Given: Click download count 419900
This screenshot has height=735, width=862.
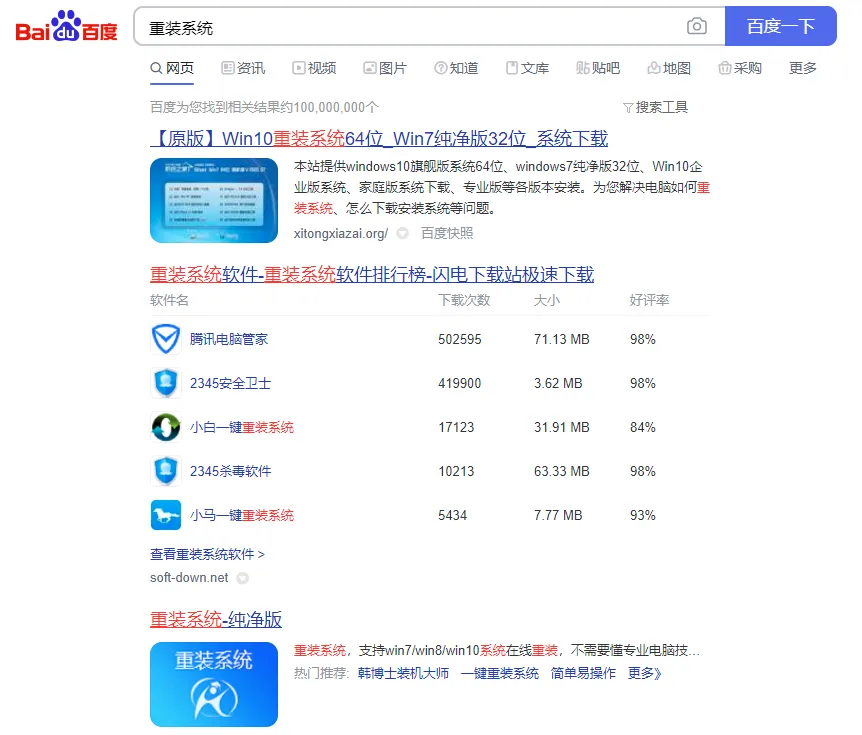Looking at the screenshot, I should coord(460,383).
